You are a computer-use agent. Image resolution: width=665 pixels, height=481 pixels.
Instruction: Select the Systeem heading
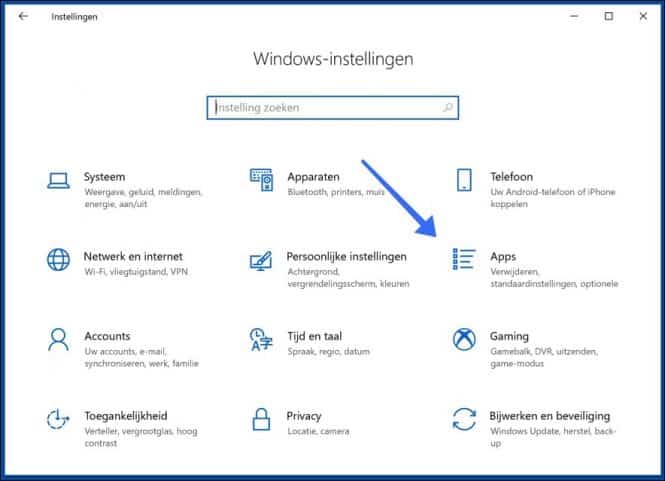(104, 177)
